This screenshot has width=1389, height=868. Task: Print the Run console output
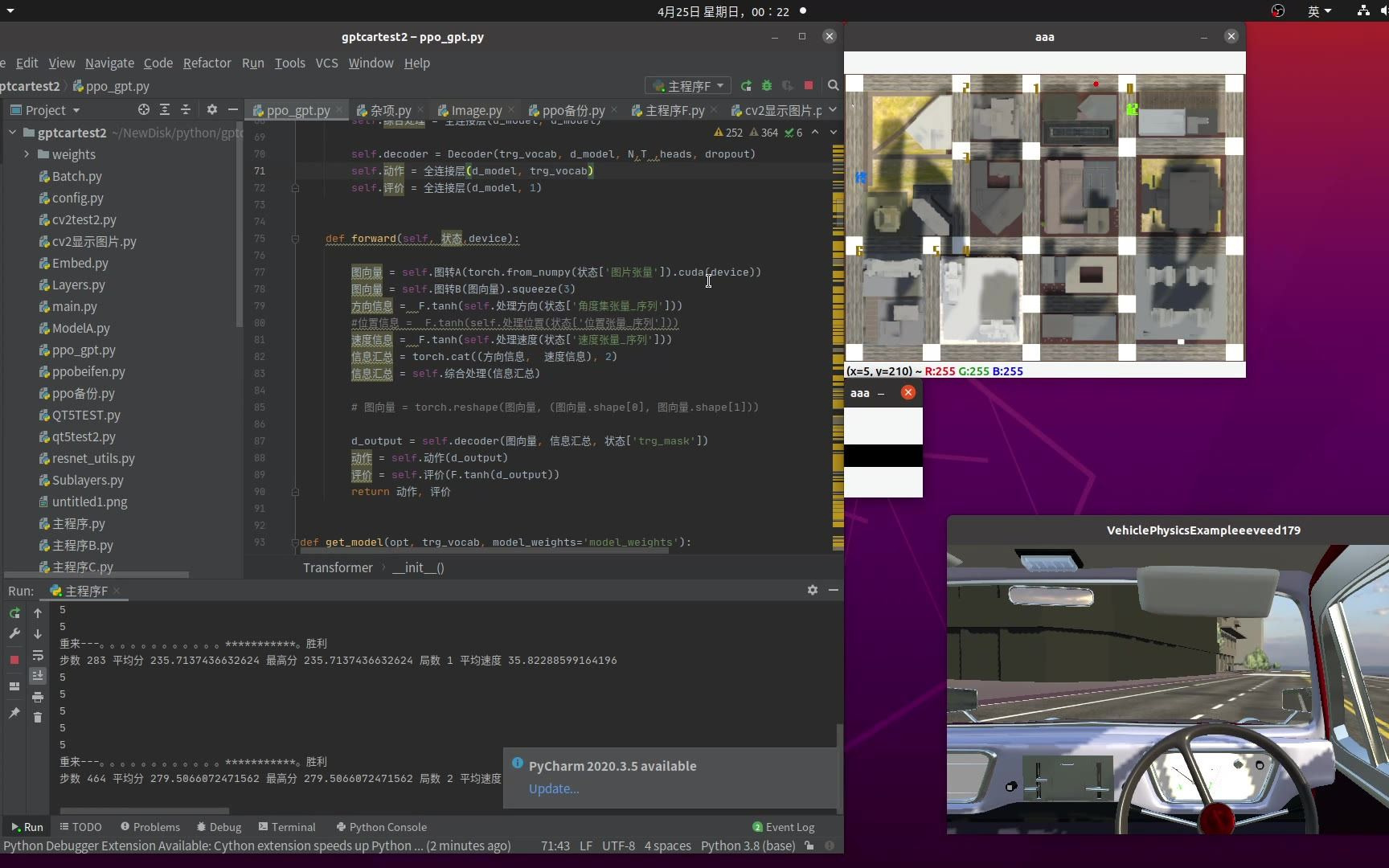point(38,697)
